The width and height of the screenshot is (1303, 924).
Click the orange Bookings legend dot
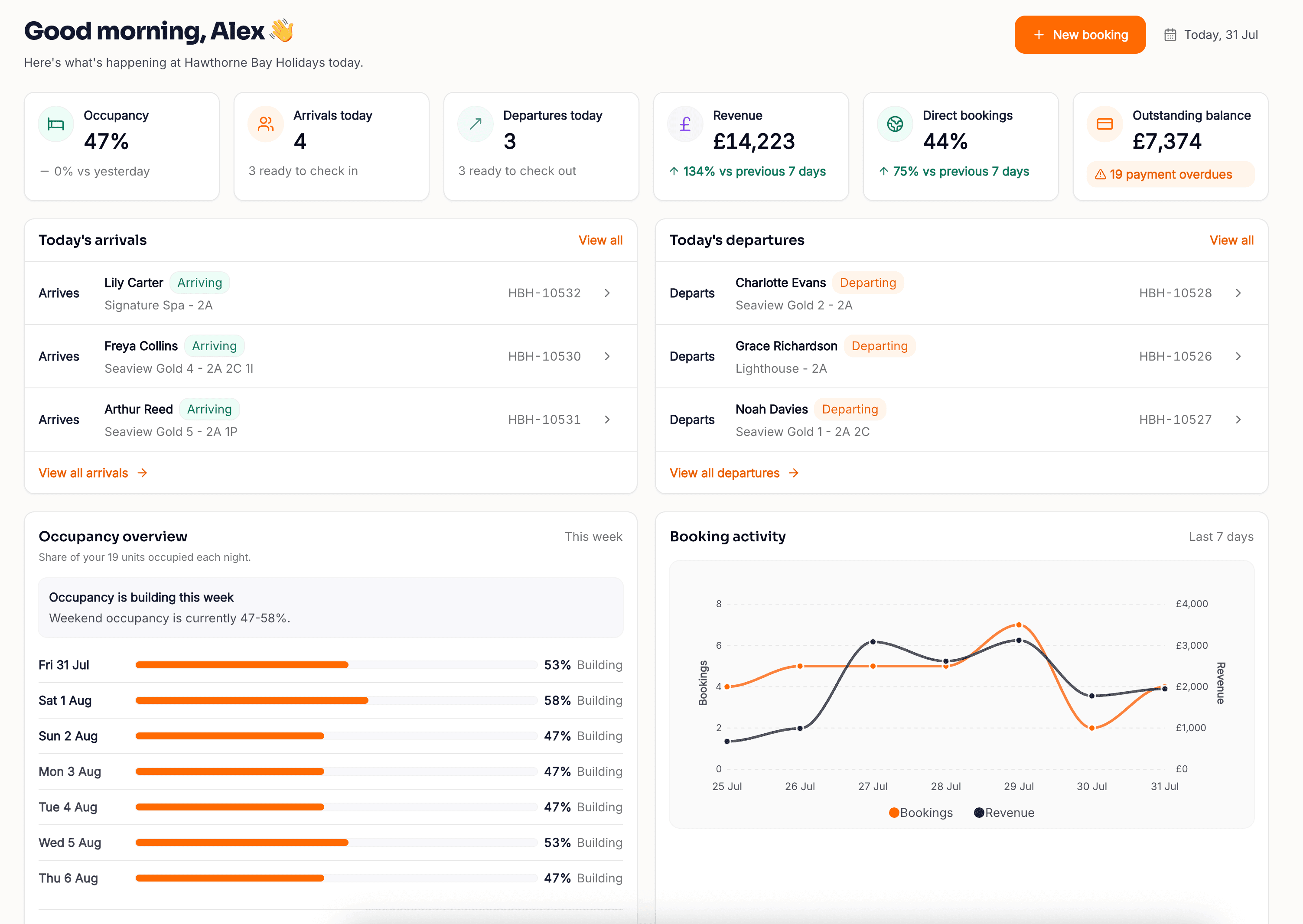[x=894, y=813]
